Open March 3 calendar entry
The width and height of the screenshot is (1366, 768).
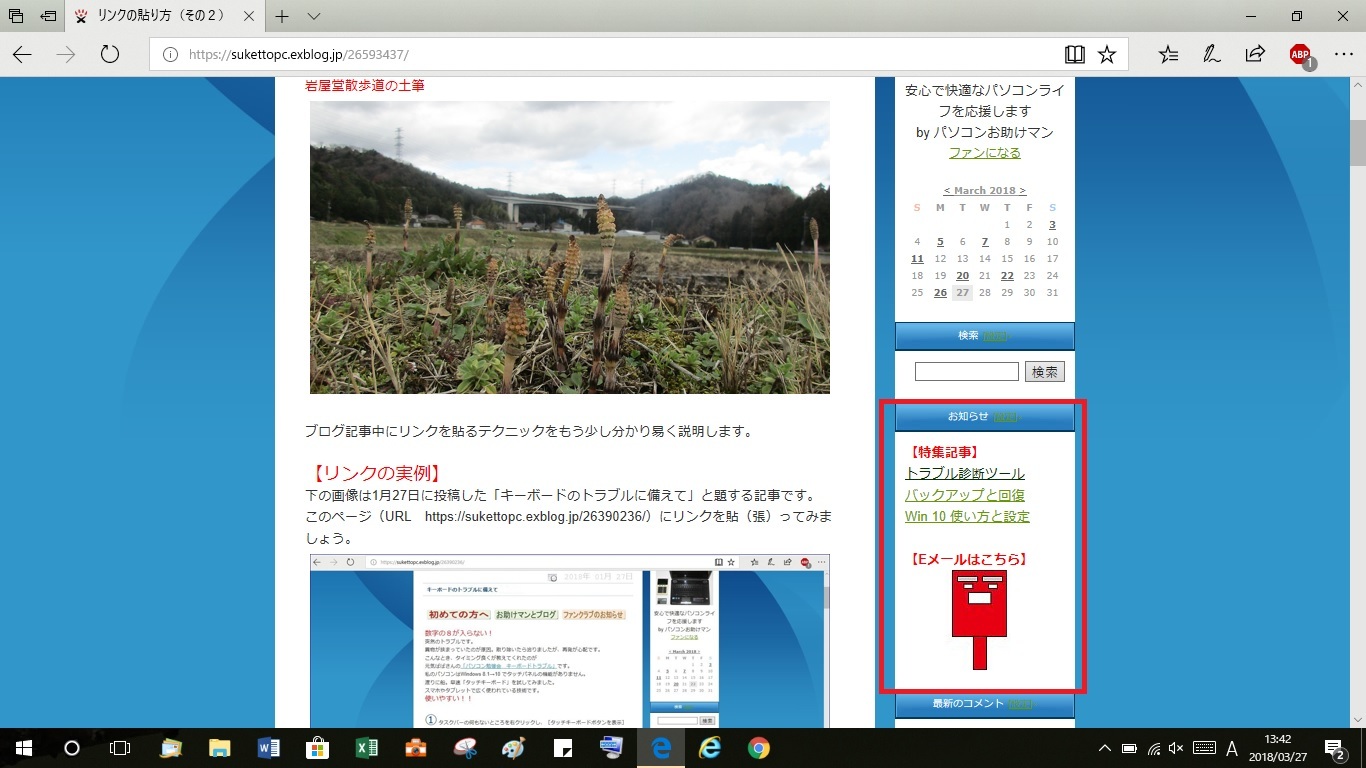[x=1052, y=225]
